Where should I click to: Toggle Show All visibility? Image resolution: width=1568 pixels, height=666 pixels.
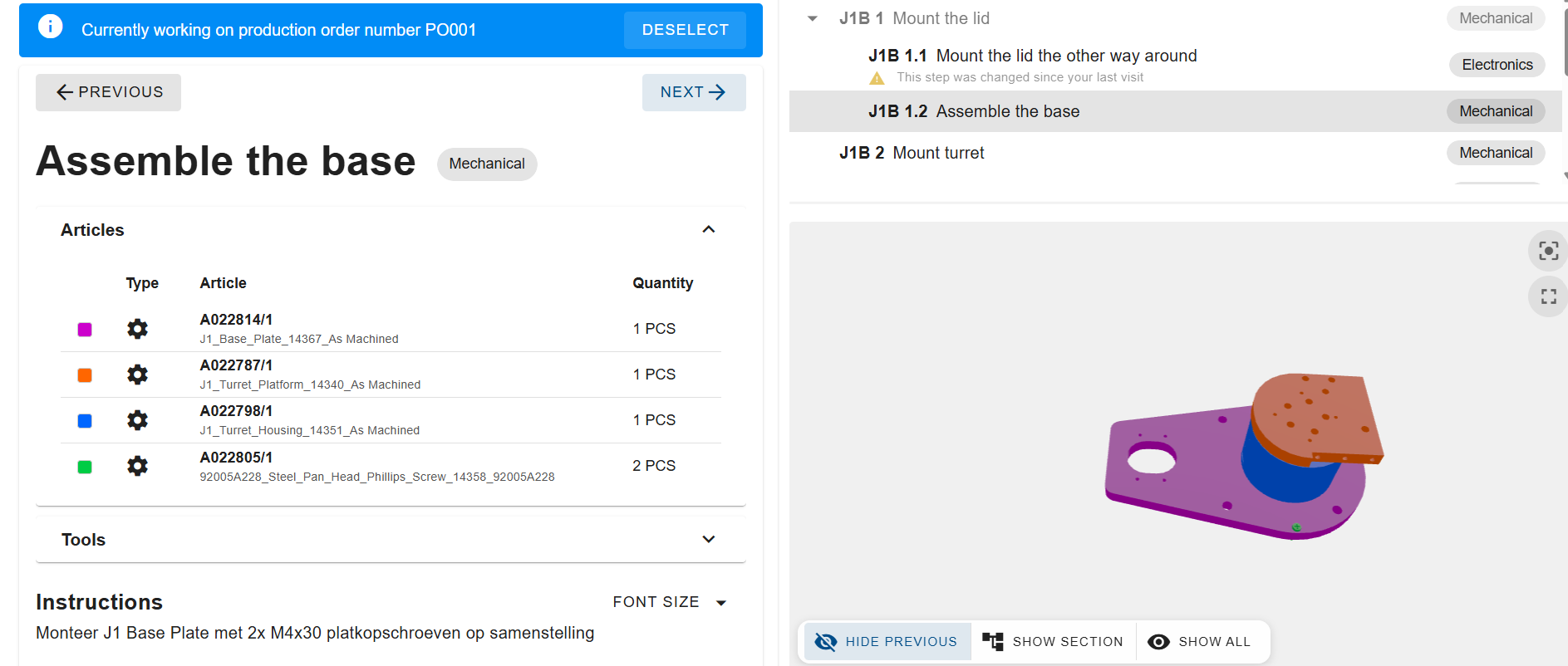1199,641
